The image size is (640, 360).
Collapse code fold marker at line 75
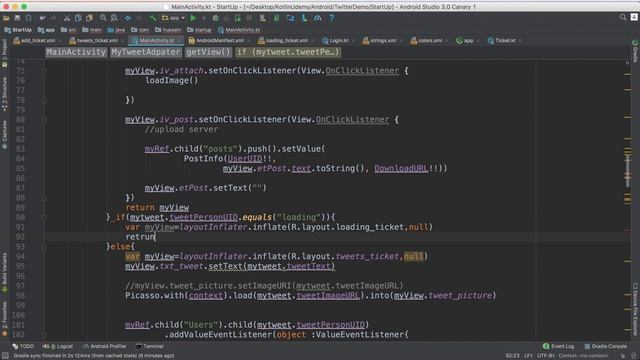click(44, 71)
